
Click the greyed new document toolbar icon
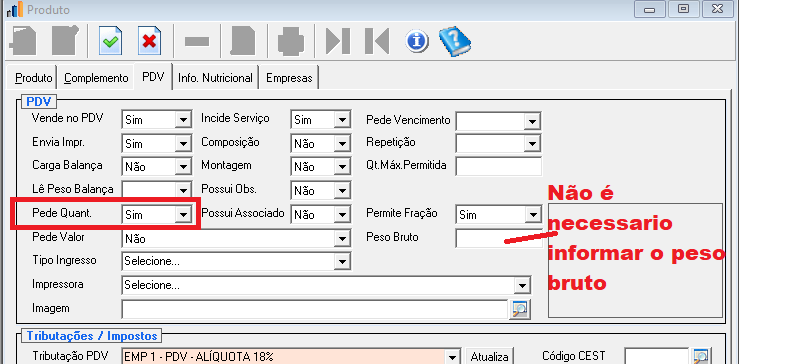(23, 41)
